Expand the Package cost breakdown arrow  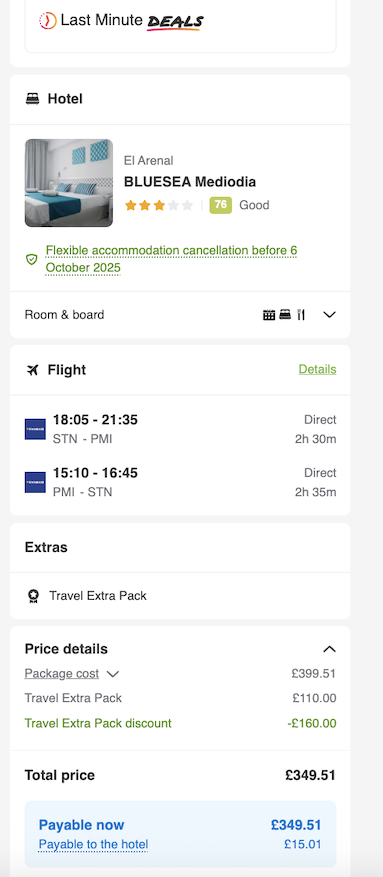click(x=113, y=674)
